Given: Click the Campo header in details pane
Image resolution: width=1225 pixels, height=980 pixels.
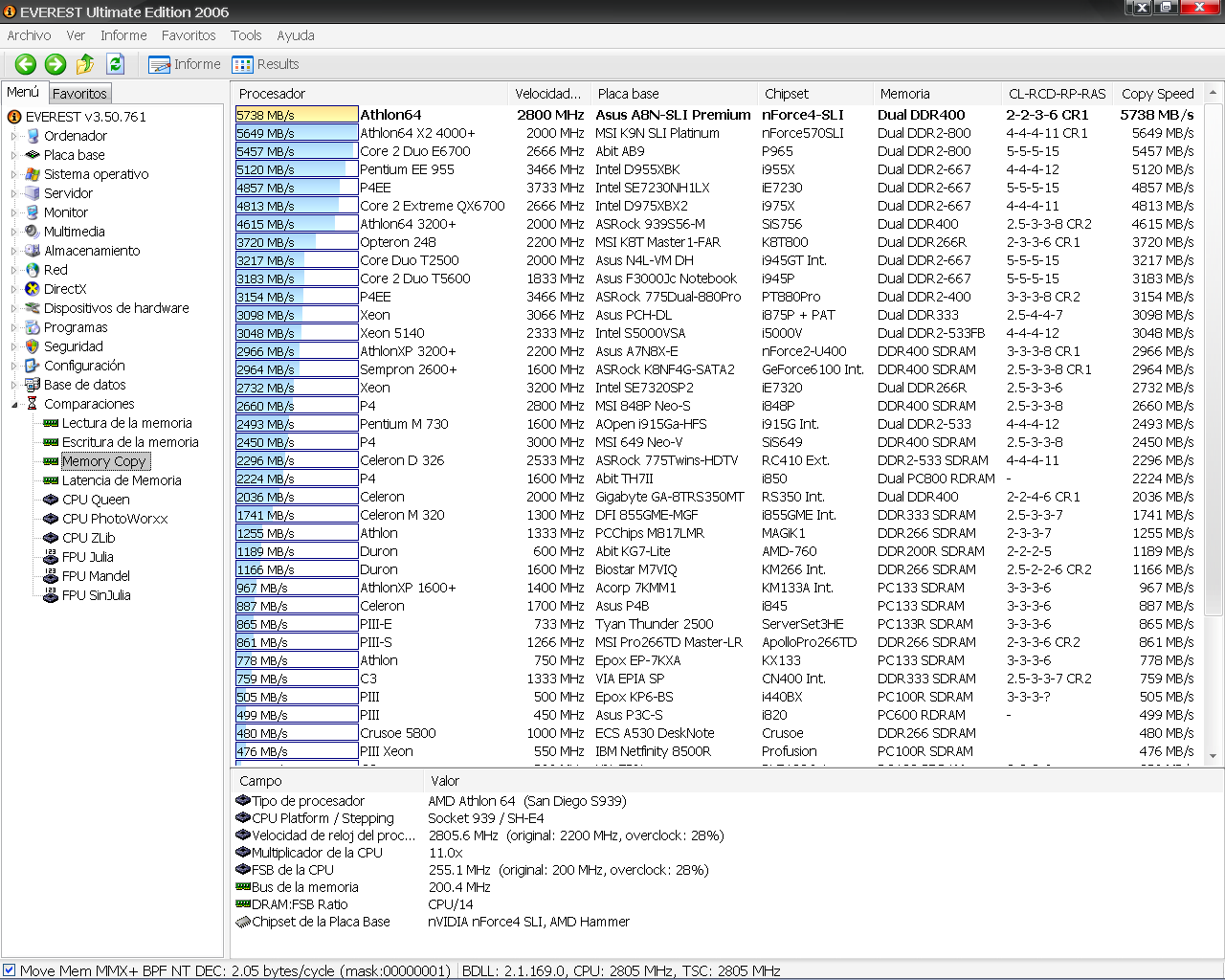Looking at the screenshot, I should click(x=326, y=781).
